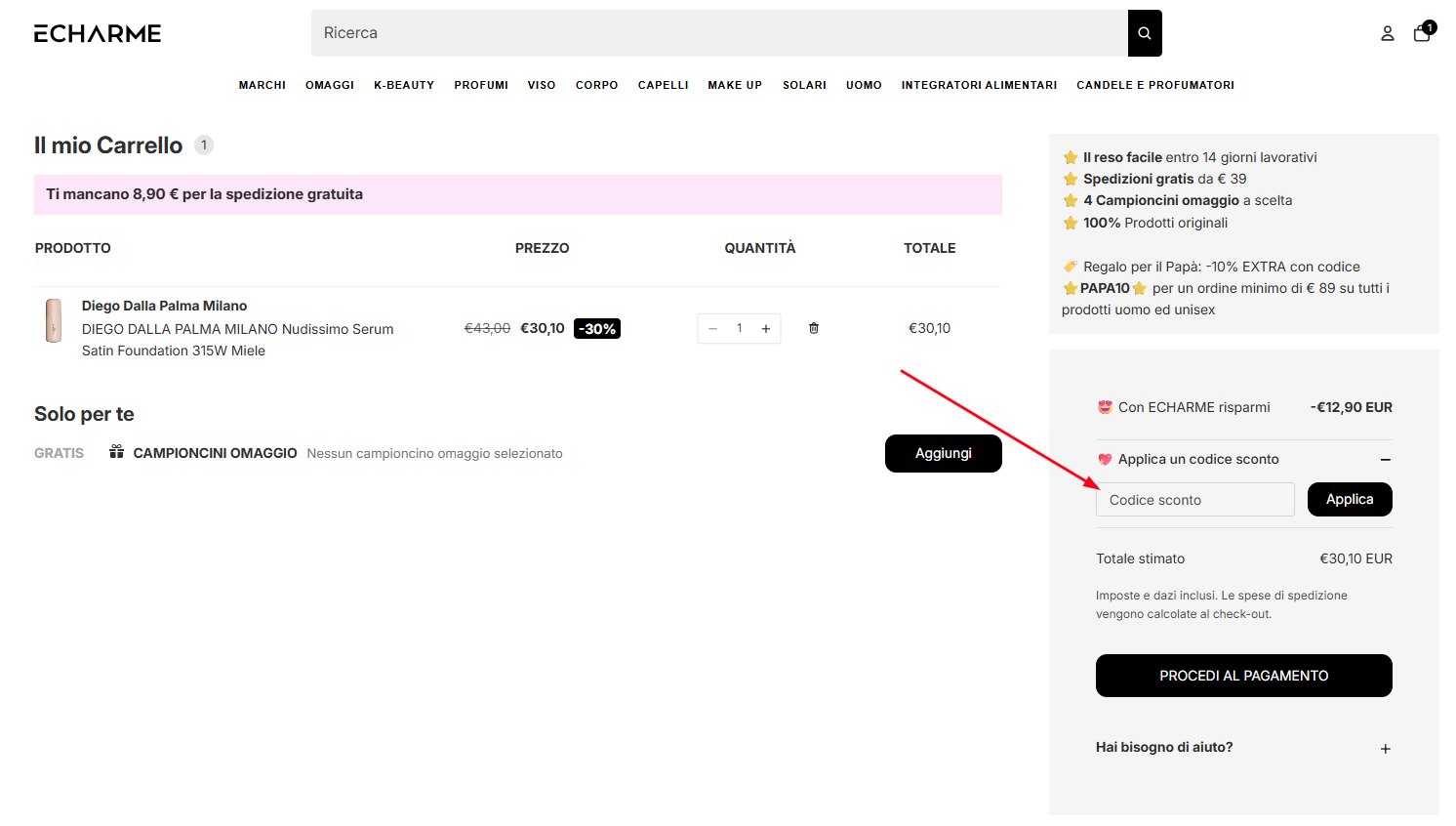Expand the Hai bisogno di aiuto section

pos(1385,748)
